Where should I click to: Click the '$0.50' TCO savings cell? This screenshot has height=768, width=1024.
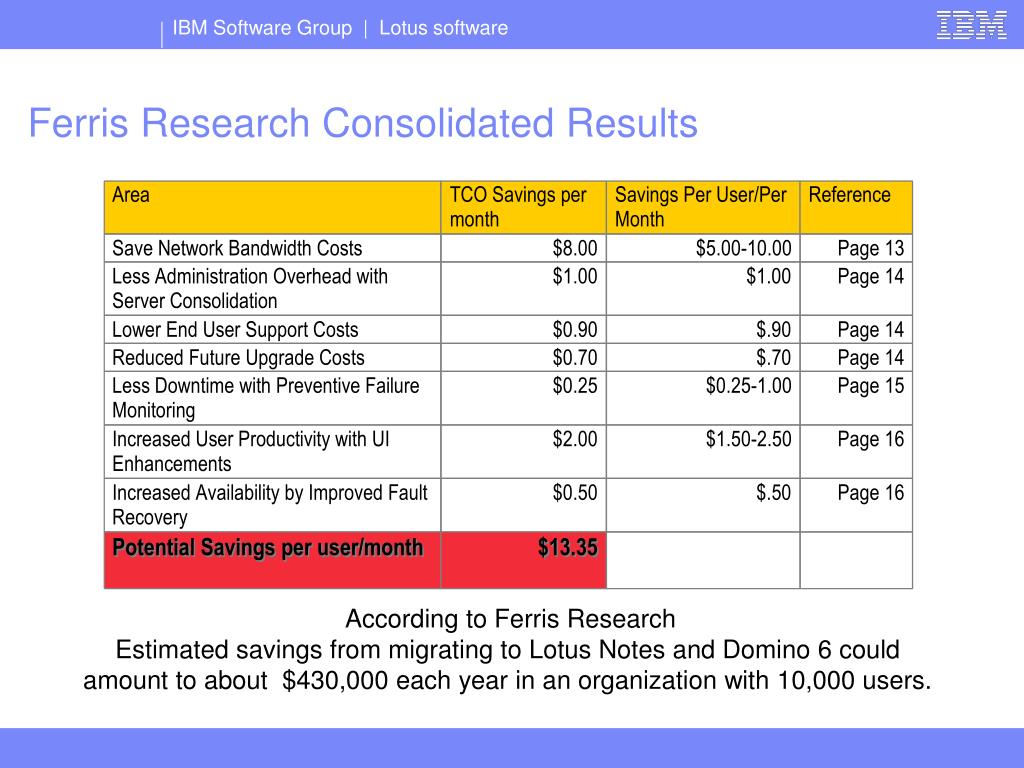(x=524, y=505)
